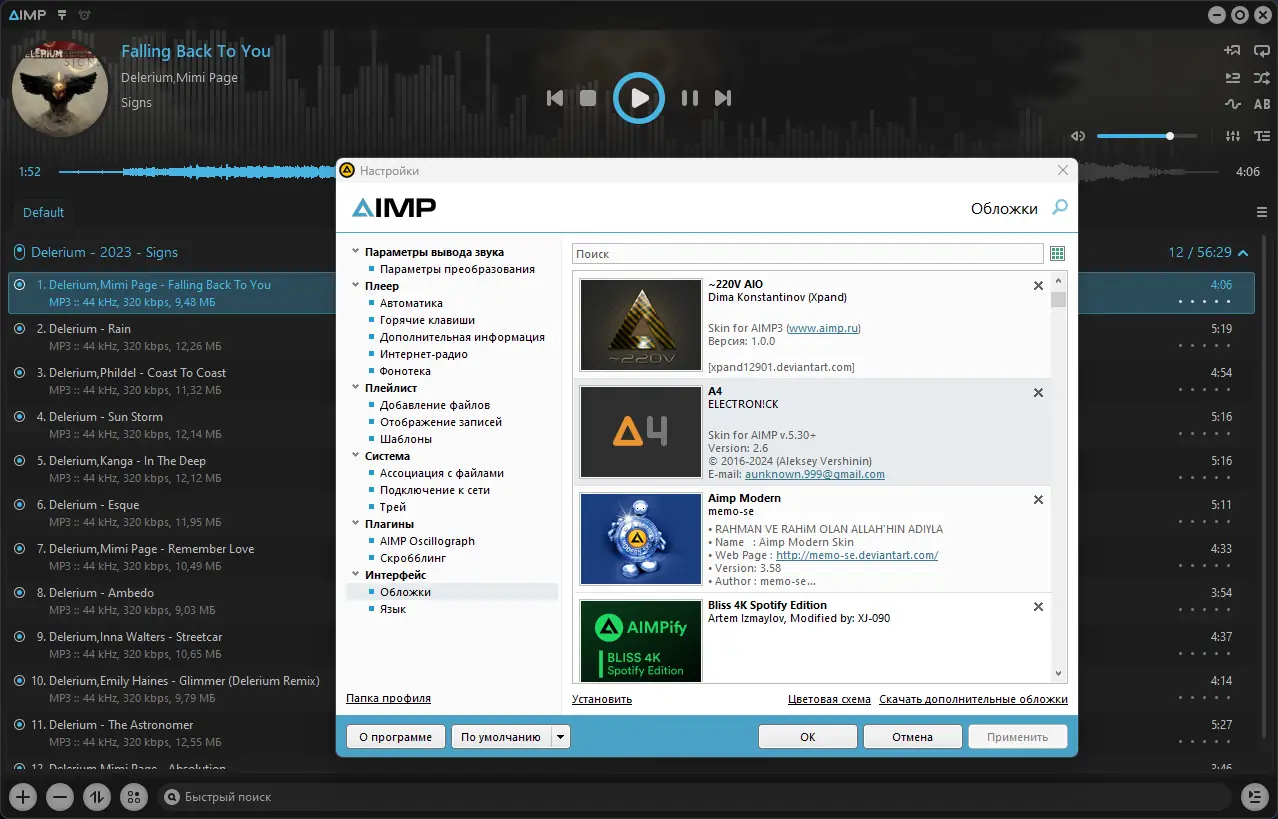Image resolution: width=1278 pixels, height=819 pixels.
Task: Toggle the circle marker of Delerium - Ambedo
Action: (19, 592)
